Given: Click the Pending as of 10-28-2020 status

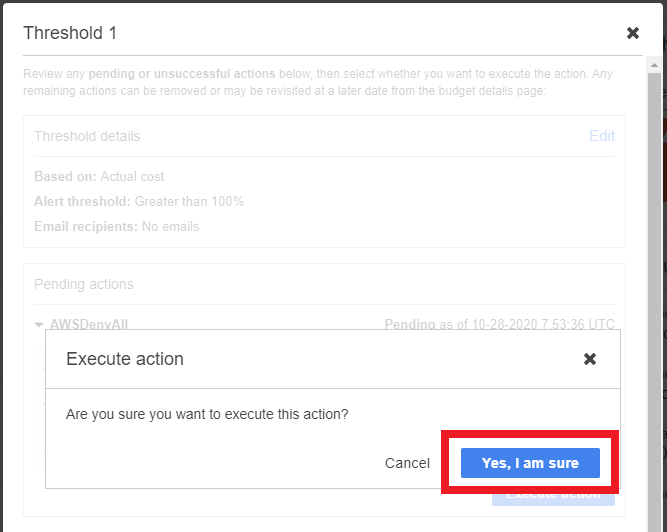Looking at the screenshot, I should (x=499, y=324).
